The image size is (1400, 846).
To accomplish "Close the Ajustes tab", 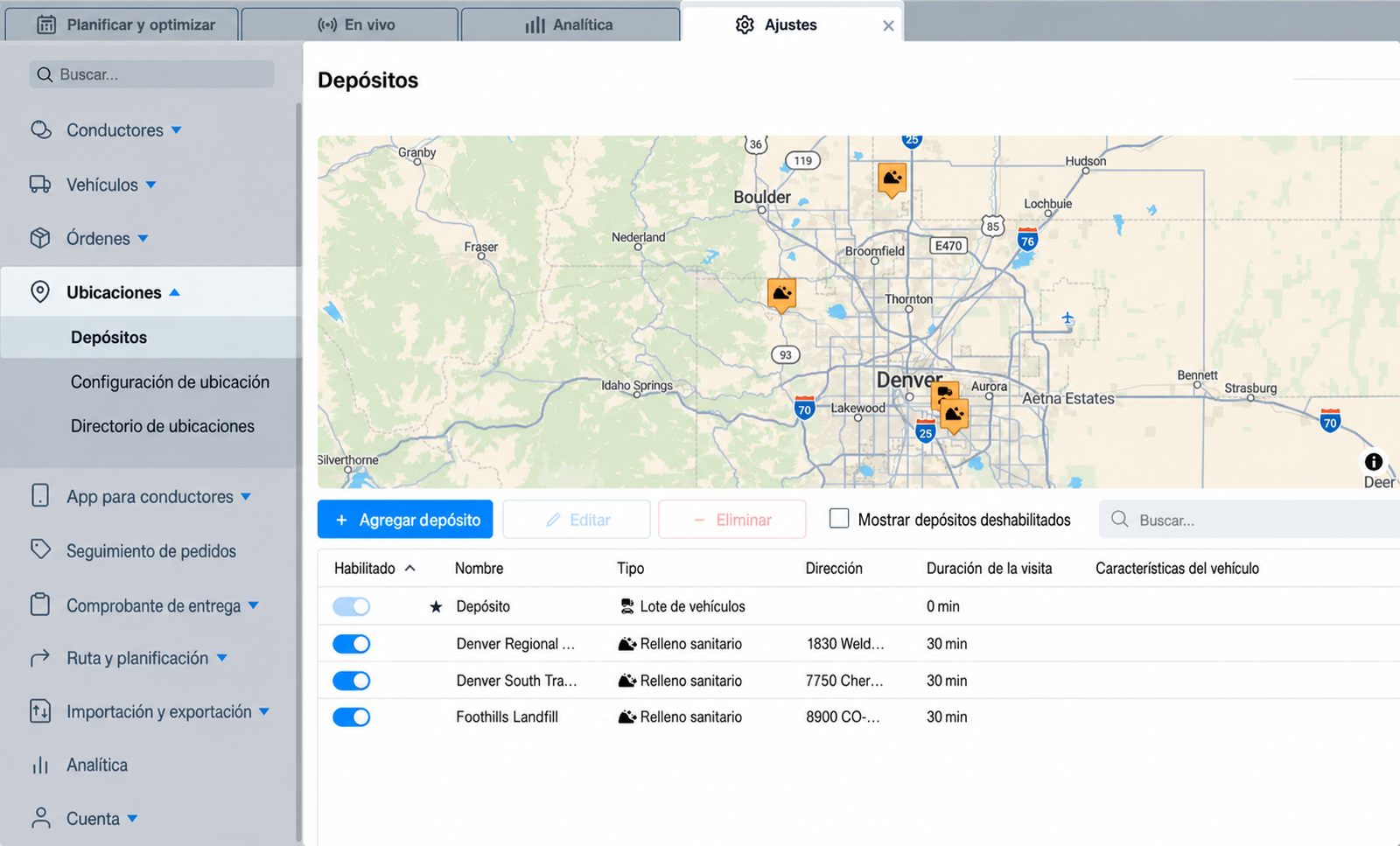I will (x=888, y=25).
